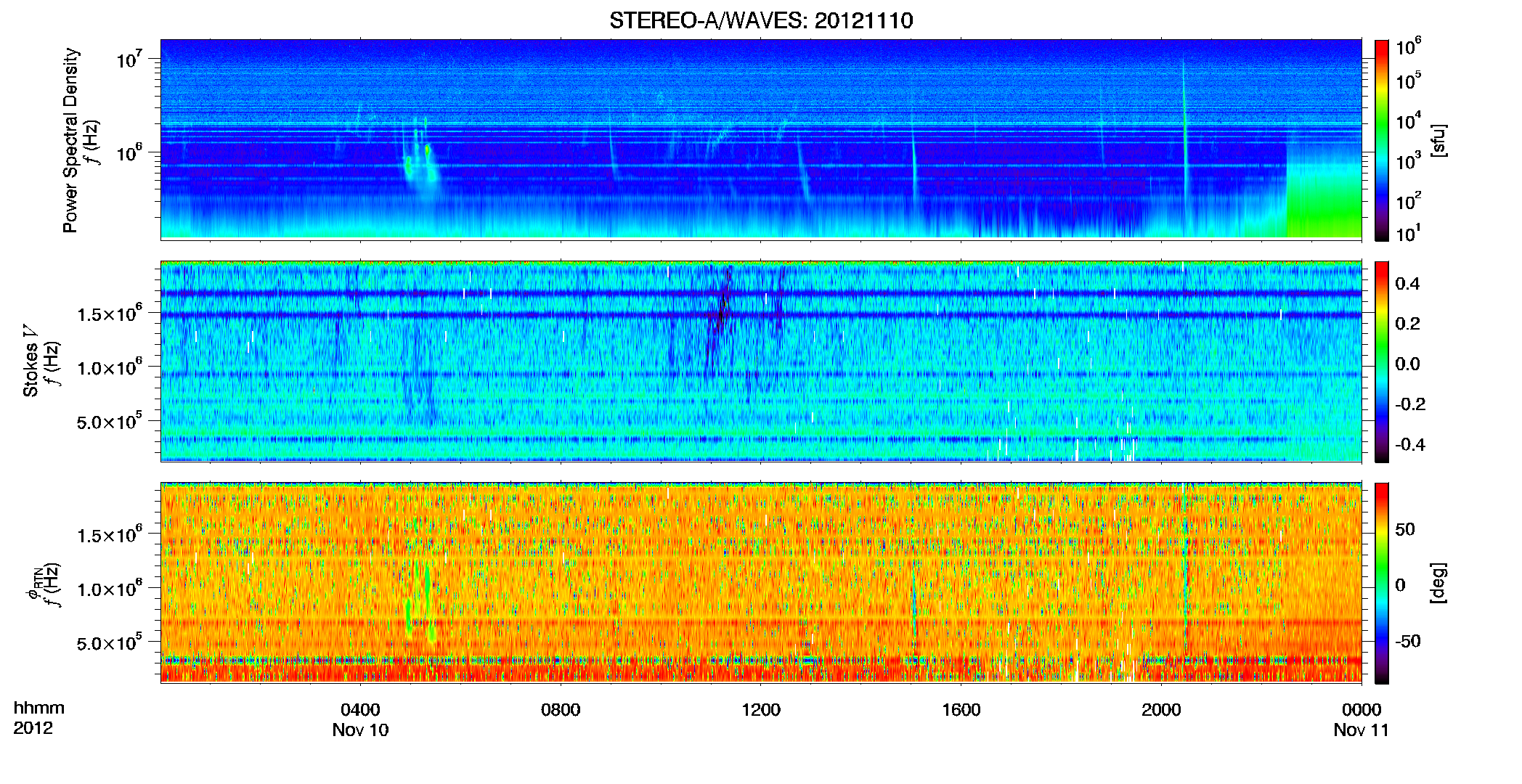This screenshot has width=1522, height=784.
Task: Select the [sfu] unit label
Action: 1438,140
